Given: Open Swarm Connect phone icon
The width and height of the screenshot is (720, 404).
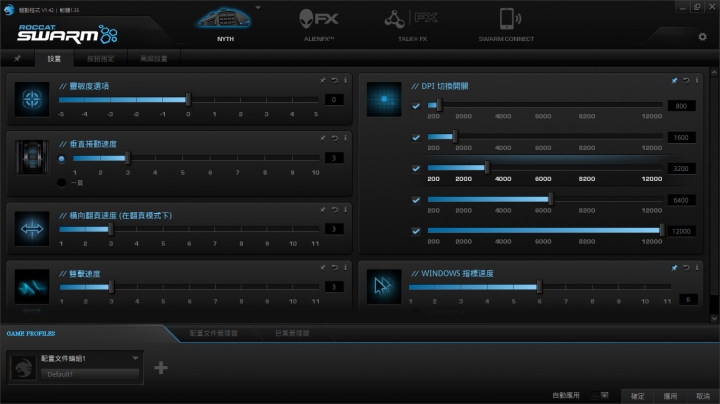Looking at the screenshot, I should coord(509,19).
